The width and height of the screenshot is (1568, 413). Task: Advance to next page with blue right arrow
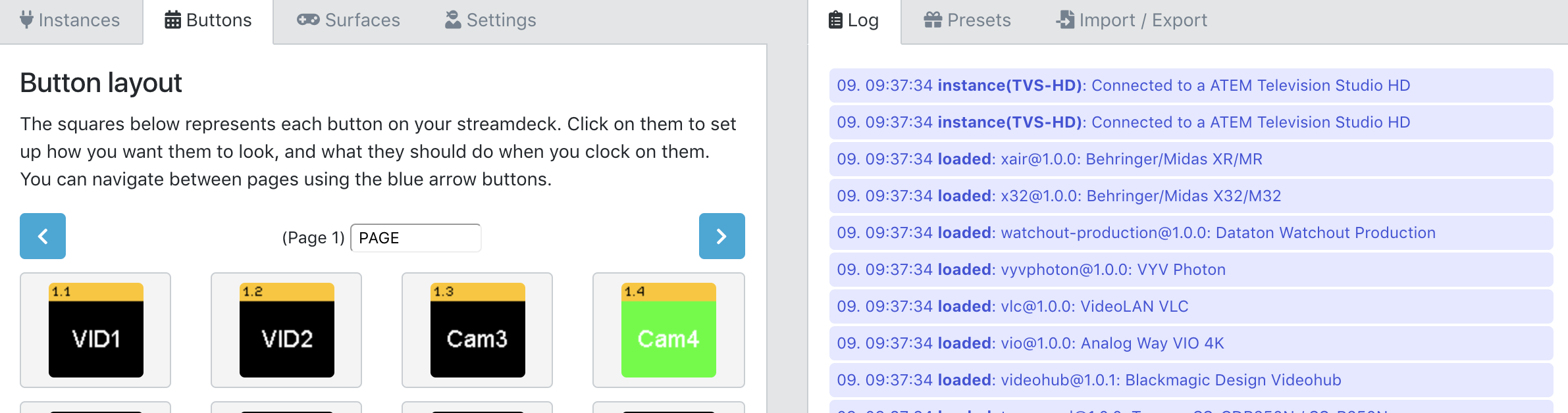point(721,236)
